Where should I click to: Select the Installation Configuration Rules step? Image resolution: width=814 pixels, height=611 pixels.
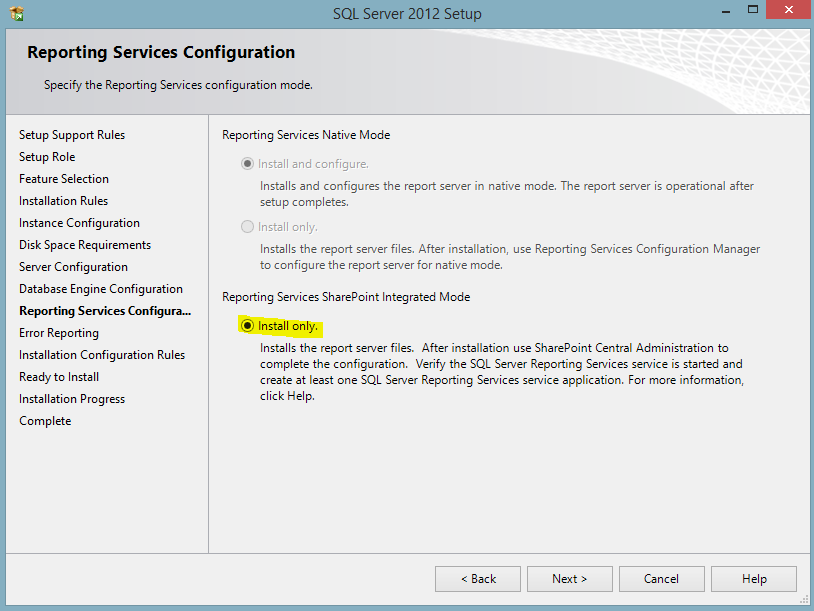click(102, 355)
